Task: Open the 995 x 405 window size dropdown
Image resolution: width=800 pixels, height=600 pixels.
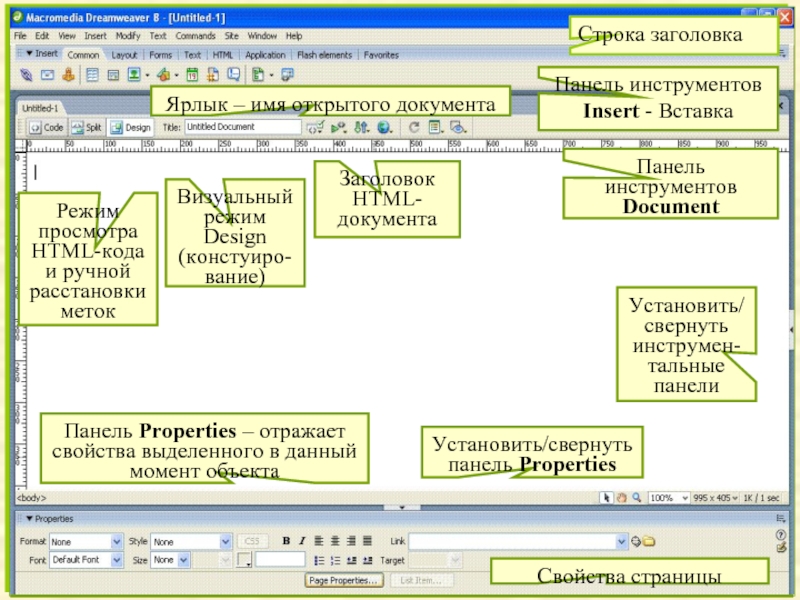Action: [715, 497]
